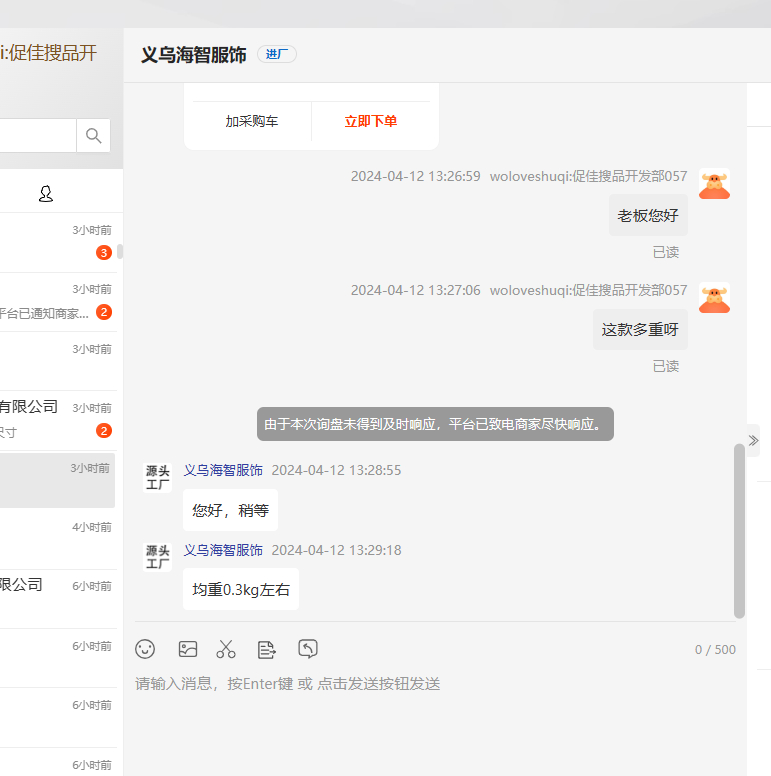Click the reply bubble icon in toolbar
The height and width of the screenshot is (776, 771).
coord(308,649)
